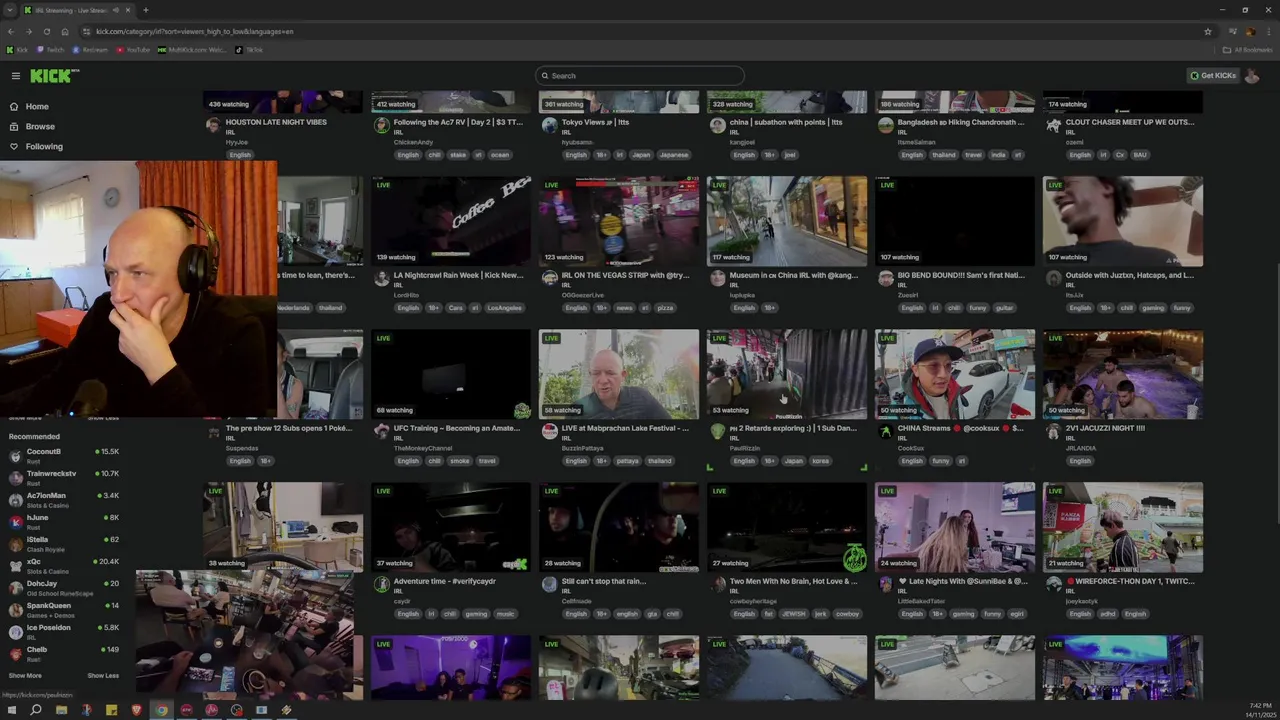Go back with browser back arrow
The width and height of the screenshot is (1280, 720).
pyautogui.click(x=11, y=31)
